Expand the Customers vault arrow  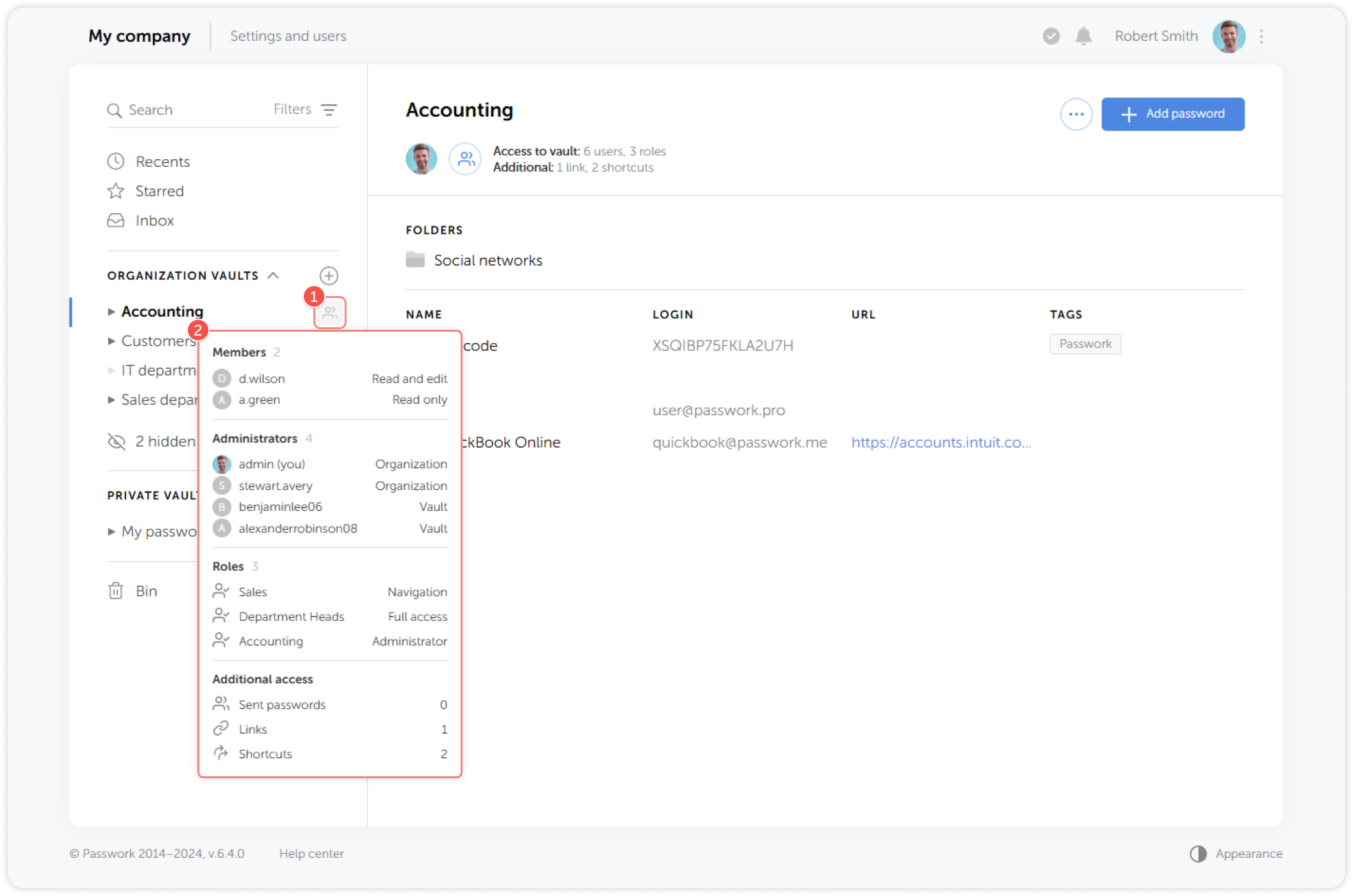[111, 341]
